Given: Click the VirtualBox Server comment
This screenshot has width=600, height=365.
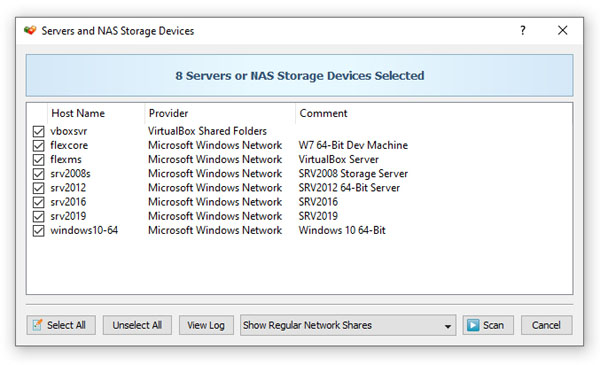Looking at the screenshot, I should 339,160.
